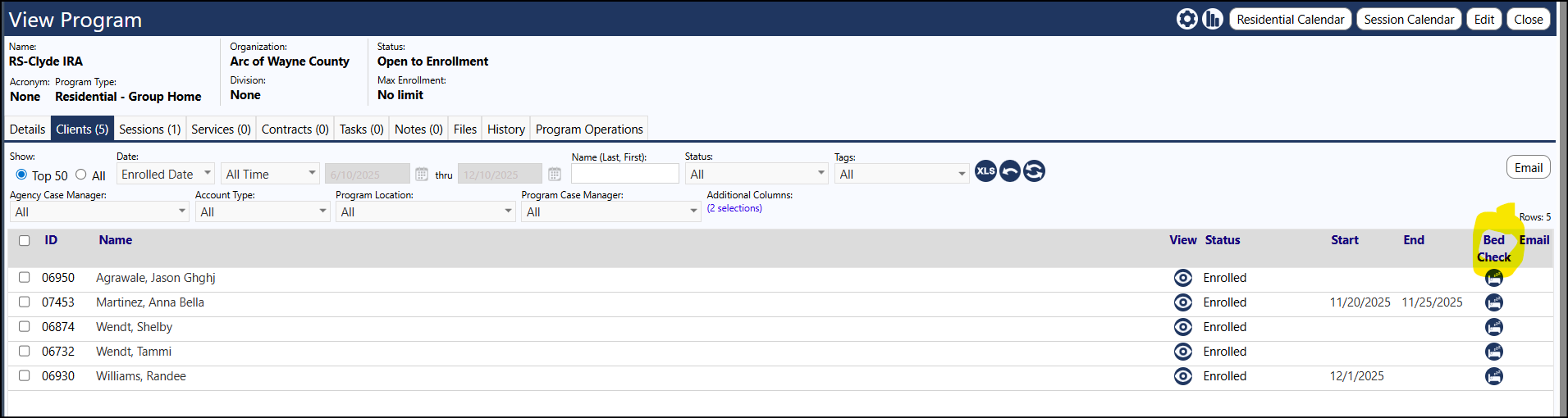This screenshot has width=1568, height=418.
Task: Click the Close button in header
Action: tap(1529, 20)
